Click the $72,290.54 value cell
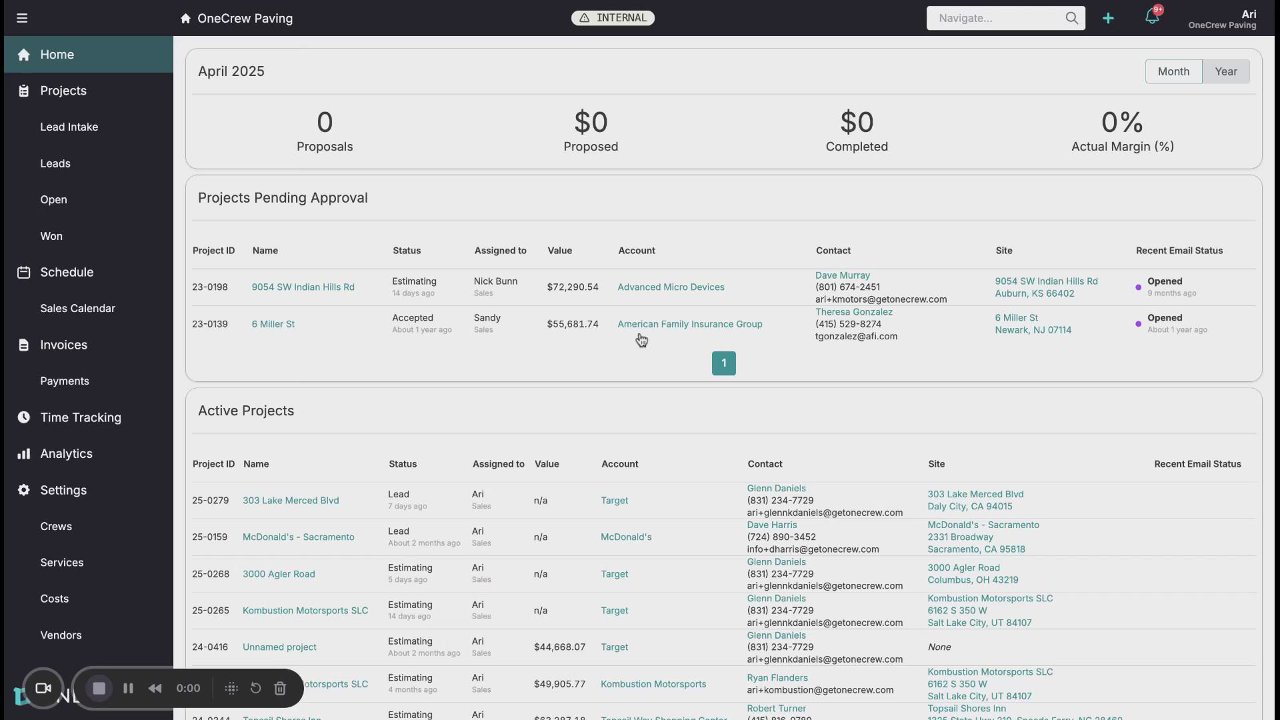 click(573, 287)
